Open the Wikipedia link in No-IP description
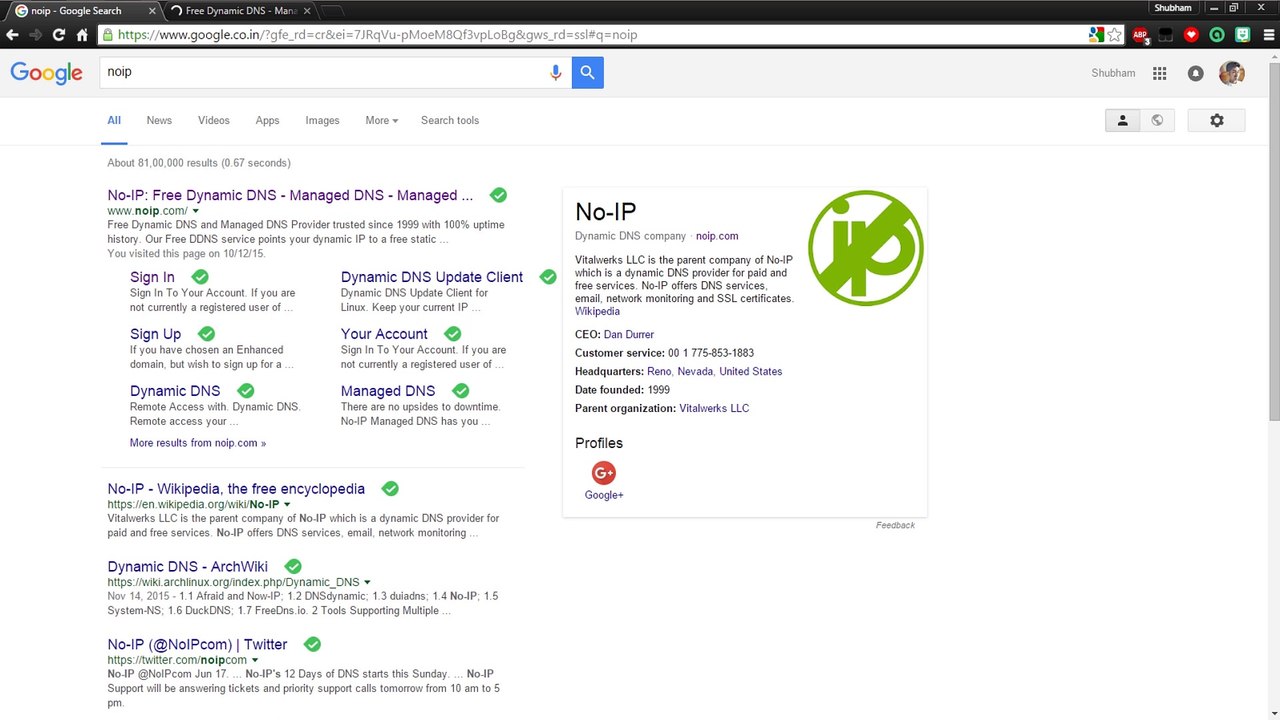1280x720 pixels. [x=597, y=311]
